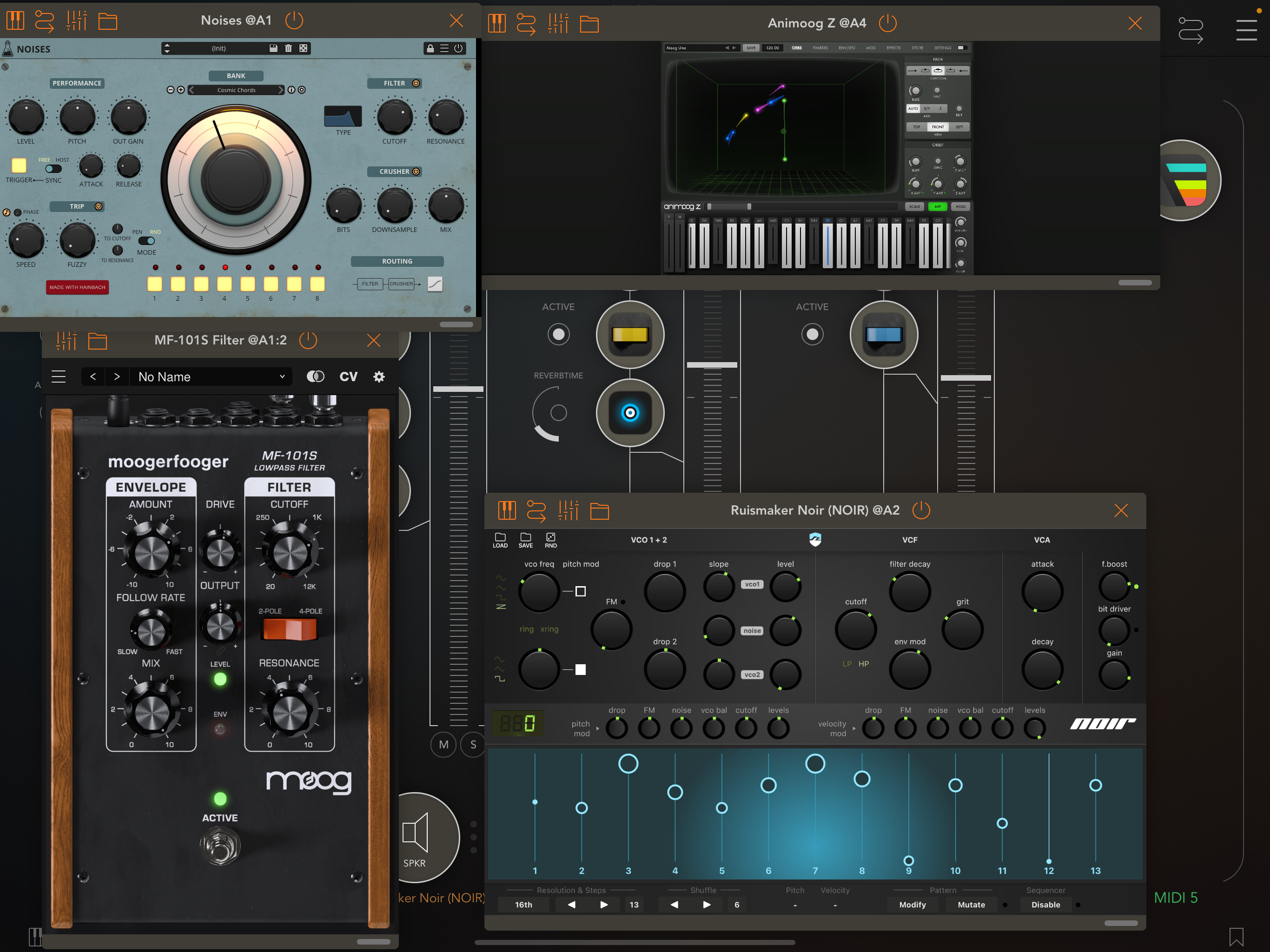Open EFFECTS tab in Animoog Z
The image size is (1270, 952).
coord(893,48)
